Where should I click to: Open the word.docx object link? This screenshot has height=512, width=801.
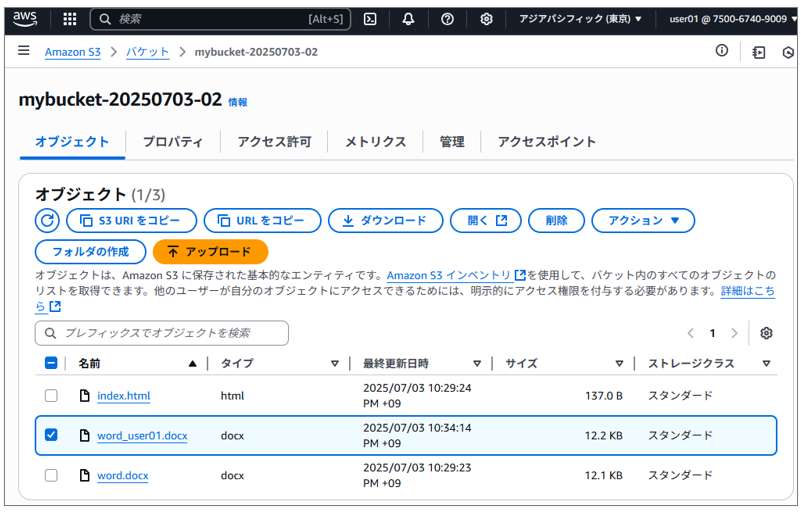click(123, 475)
